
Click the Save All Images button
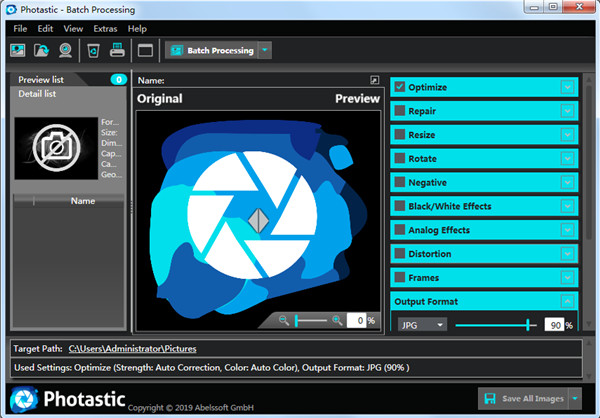[523, 399]
